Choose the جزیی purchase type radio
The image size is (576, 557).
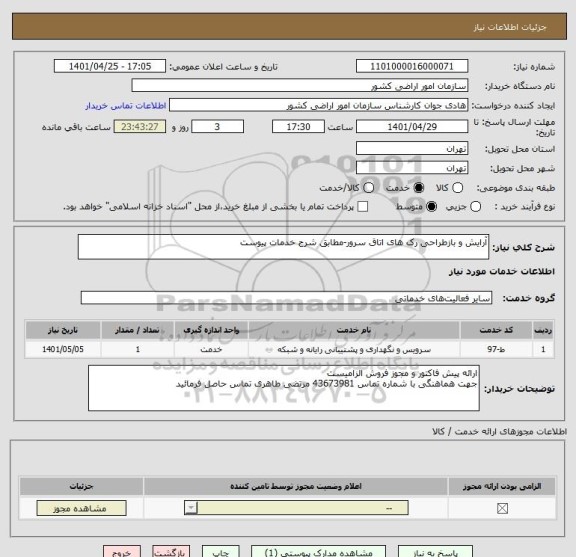click(x=475, y=206)
